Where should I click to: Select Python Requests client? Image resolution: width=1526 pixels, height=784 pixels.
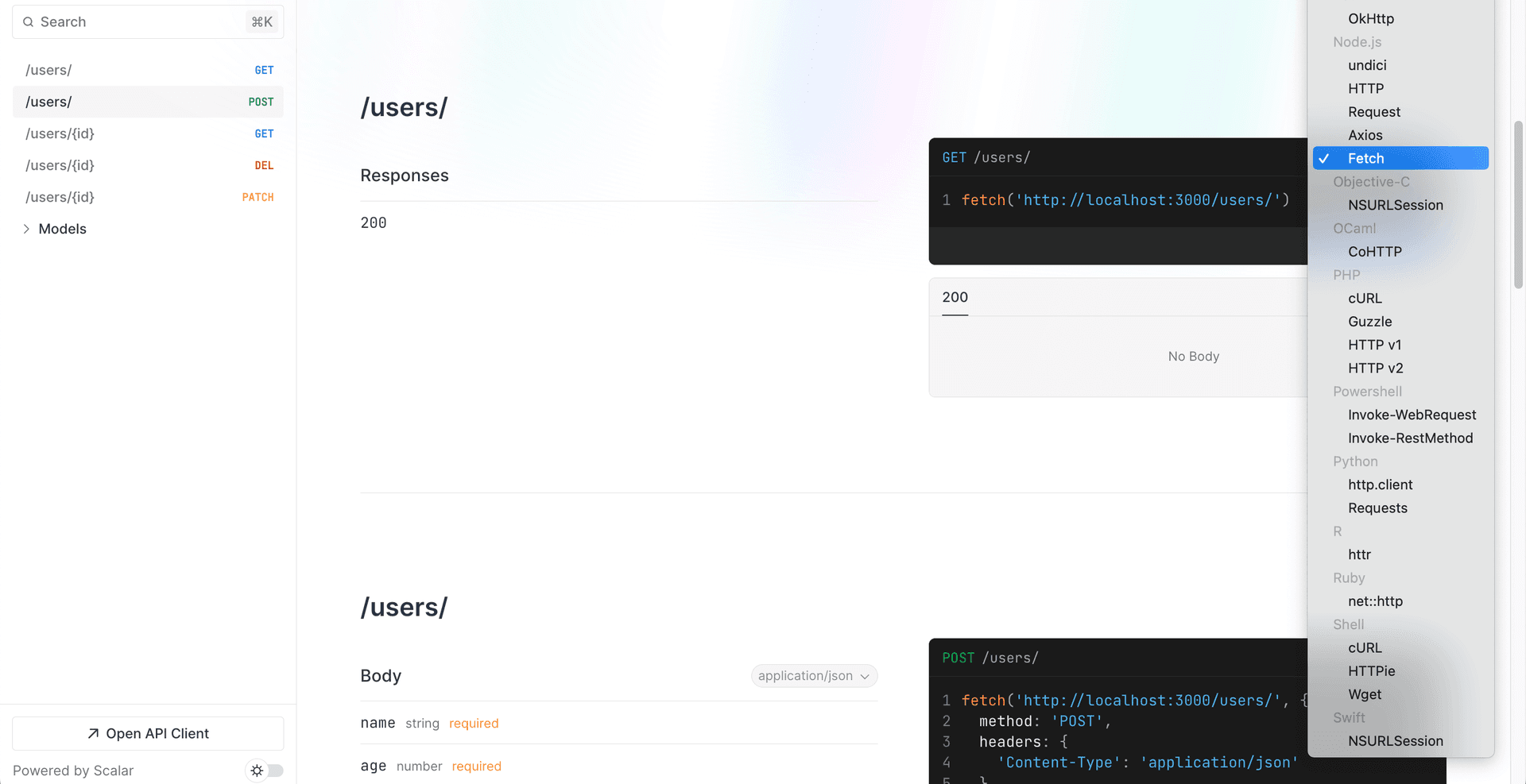(x=1377, y=508)
